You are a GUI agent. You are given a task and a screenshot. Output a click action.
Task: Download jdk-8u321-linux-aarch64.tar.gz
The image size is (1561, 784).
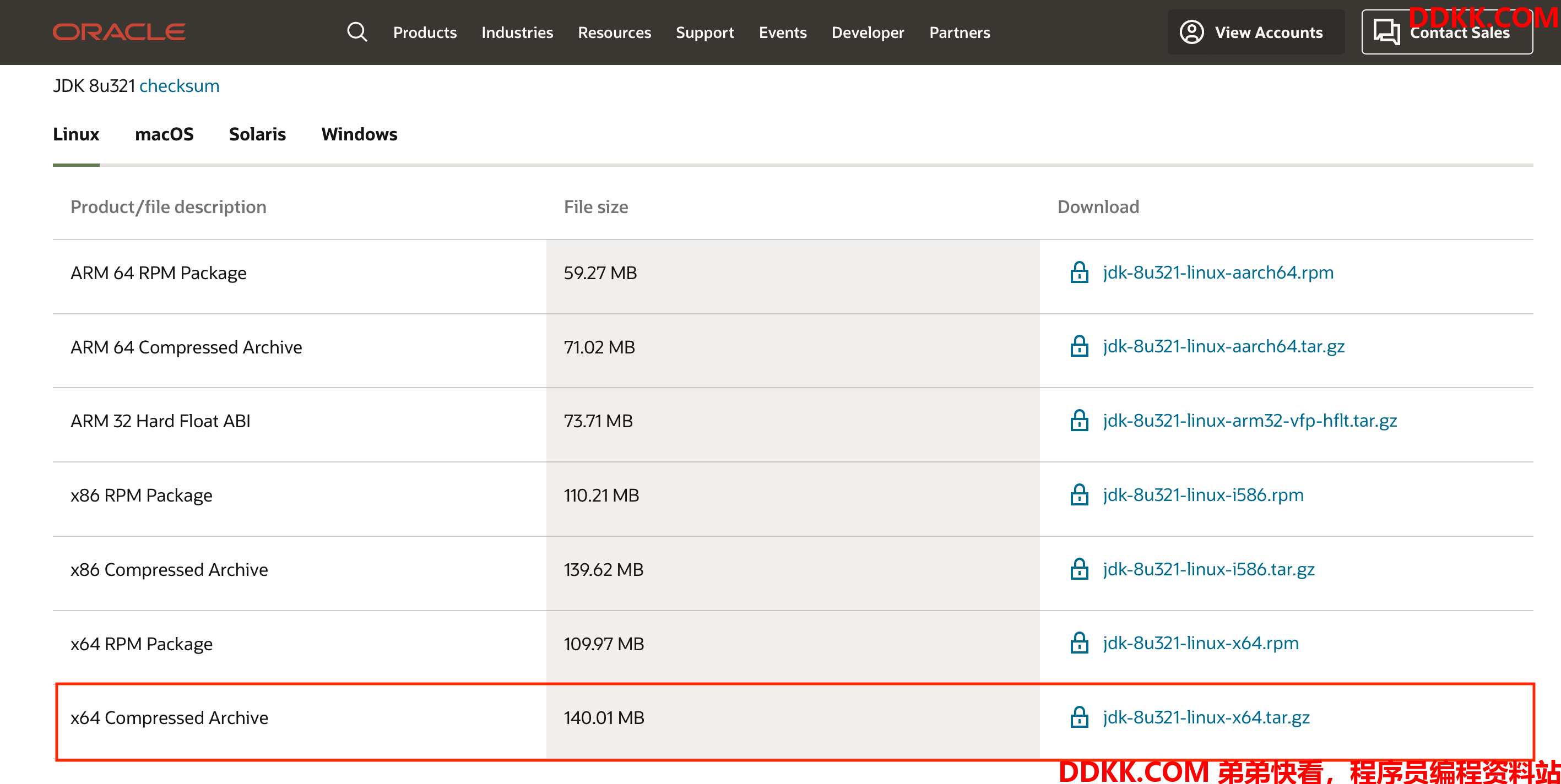1223,346
